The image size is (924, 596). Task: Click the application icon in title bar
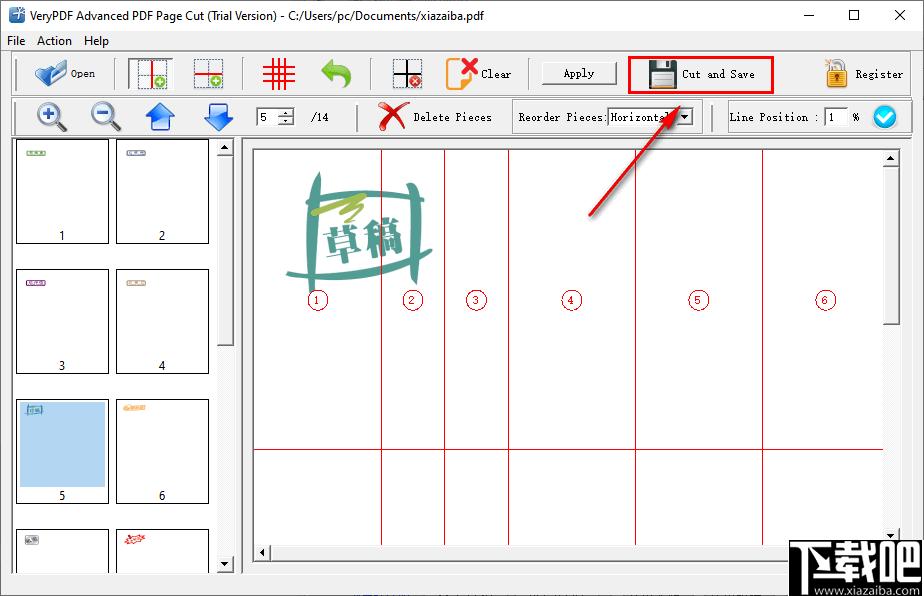[16, 15]
